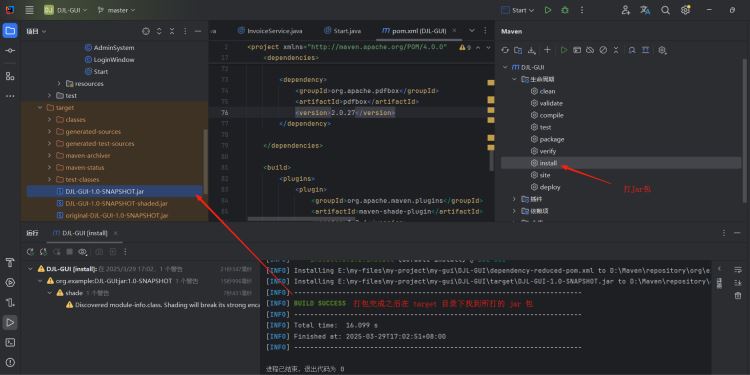This screenshot has height=375, width=750.
Task: Open the Terminal tool window
Action: pos(10,342)
